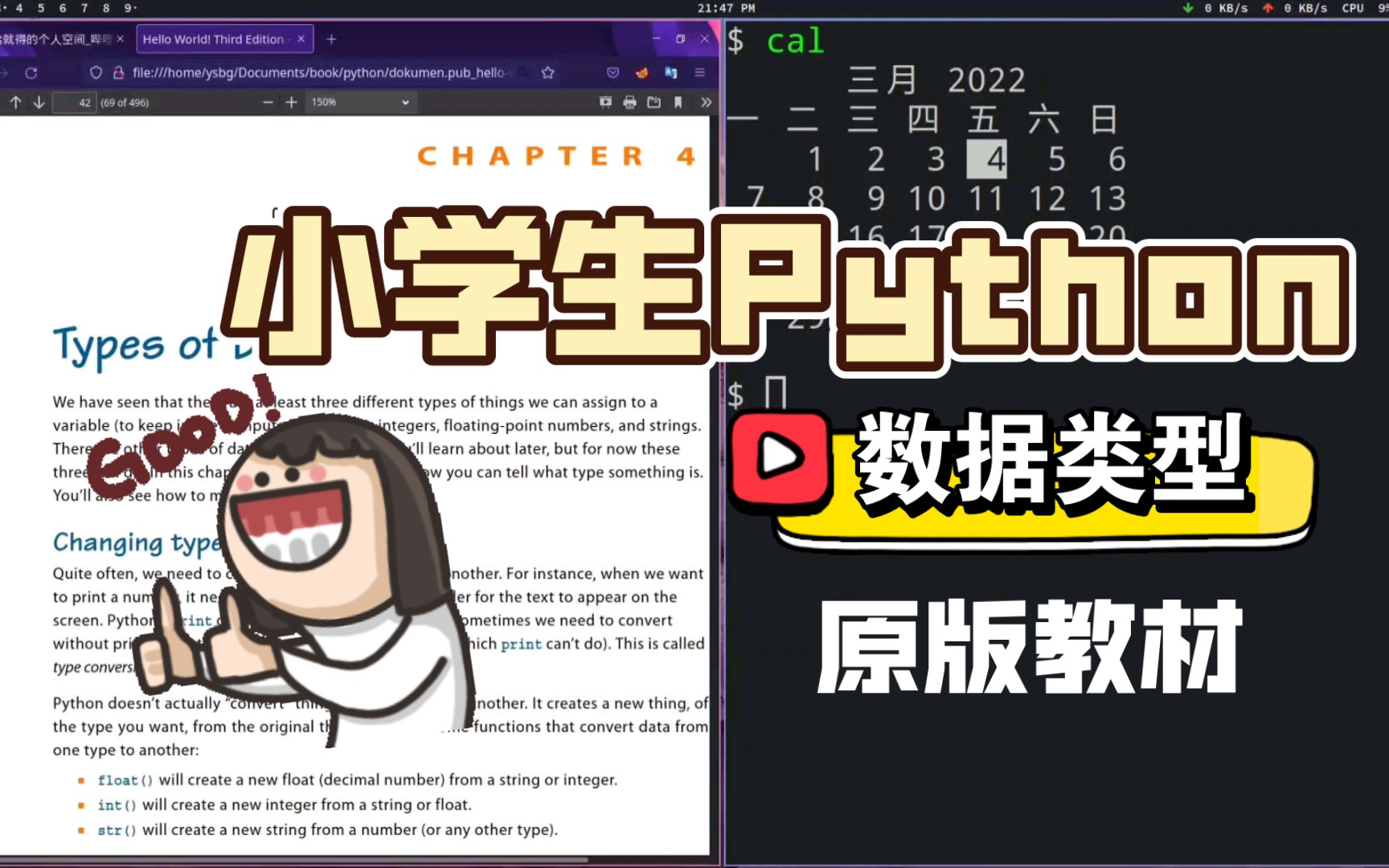Open the zoom level dropdown showing 150%
Viewport: 1389px width, 868px height.
pos(360,102)
